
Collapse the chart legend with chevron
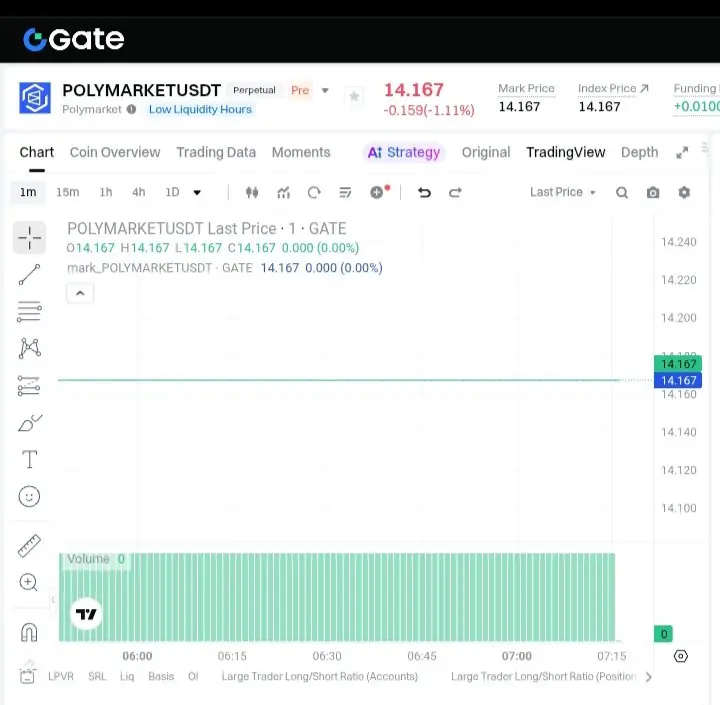pyautogui.click(x=80, y=293)
